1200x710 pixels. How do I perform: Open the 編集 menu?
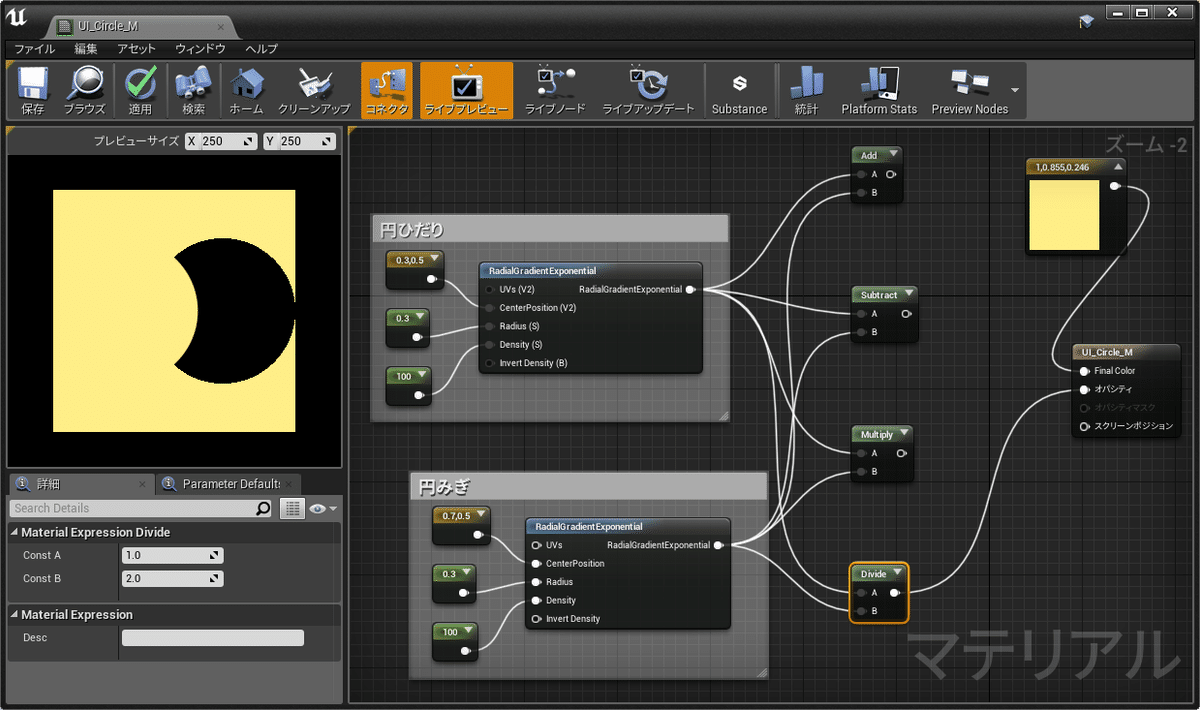pos(86,48)
